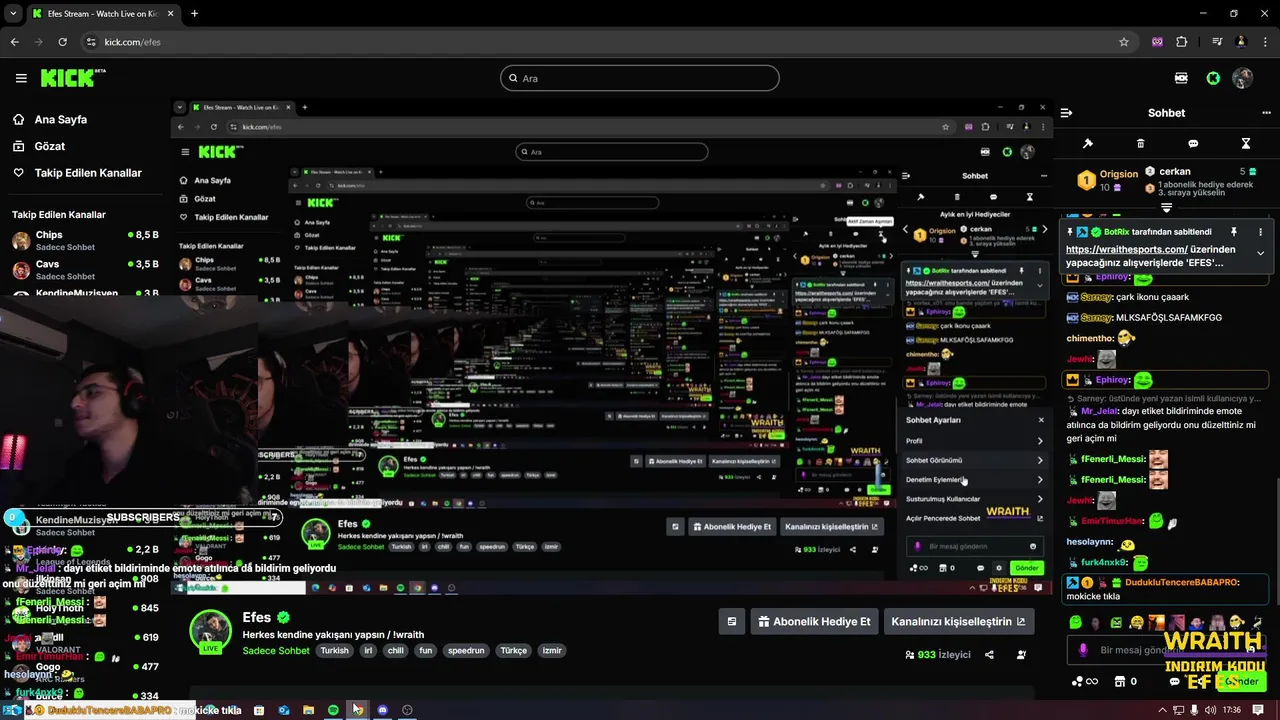The height and width of the screenshot is (720, 1280).
Task: Click username chimentho in main chat
Action: pos(1091,338)
